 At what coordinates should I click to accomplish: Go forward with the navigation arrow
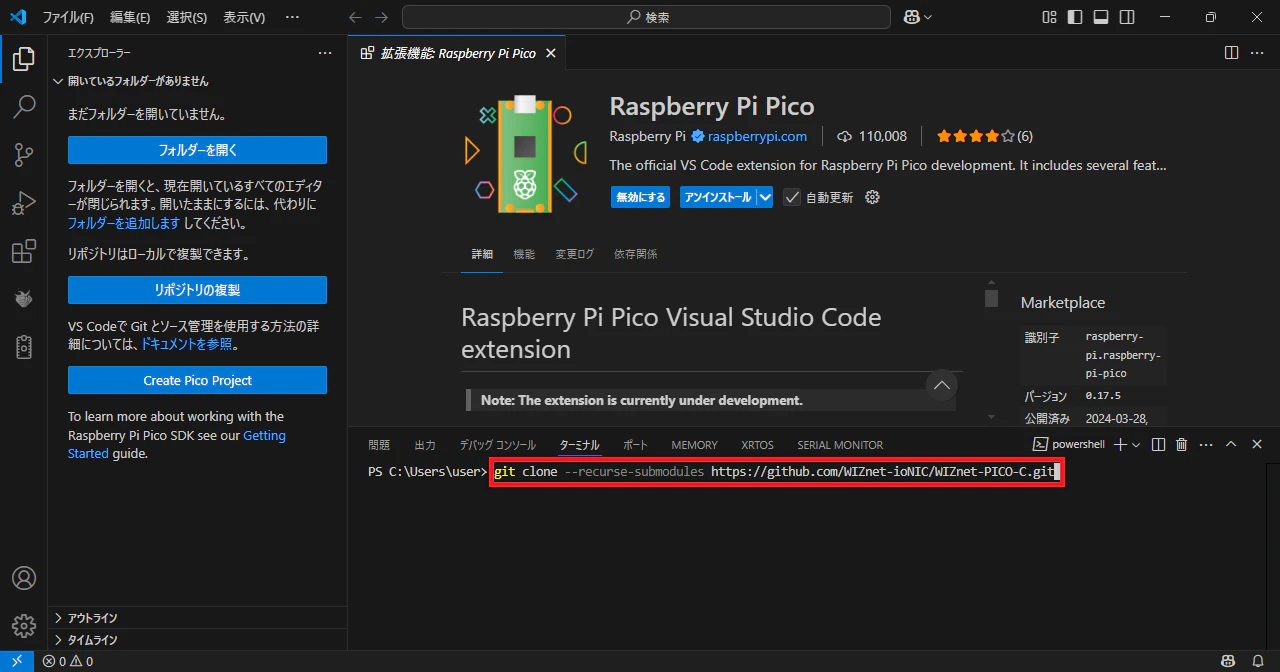(x=381, y=17)
